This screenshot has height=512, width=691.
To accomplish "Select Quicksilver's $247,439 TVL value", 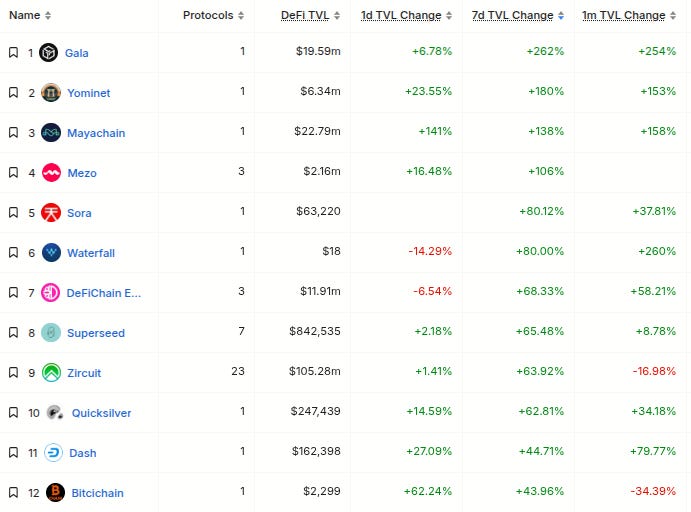I will pyautogui.click(x=316, y=411).
